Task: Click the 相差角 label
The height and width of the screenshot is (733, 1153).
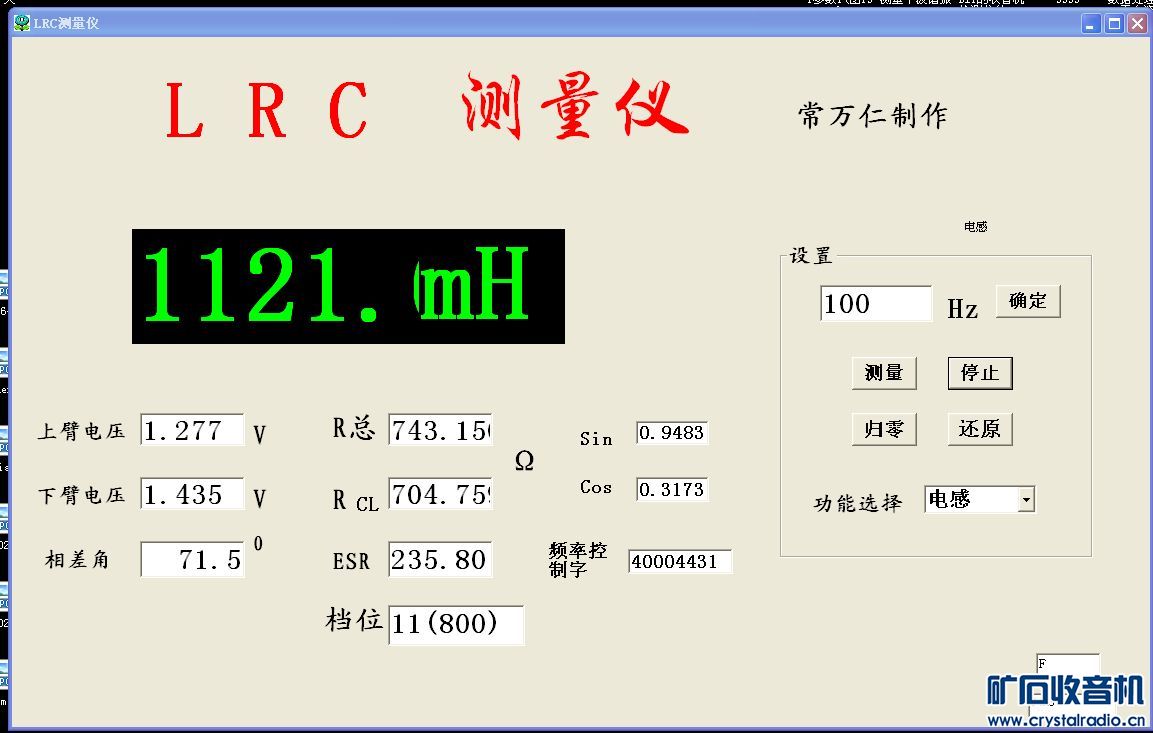Action: pos(77,559)
